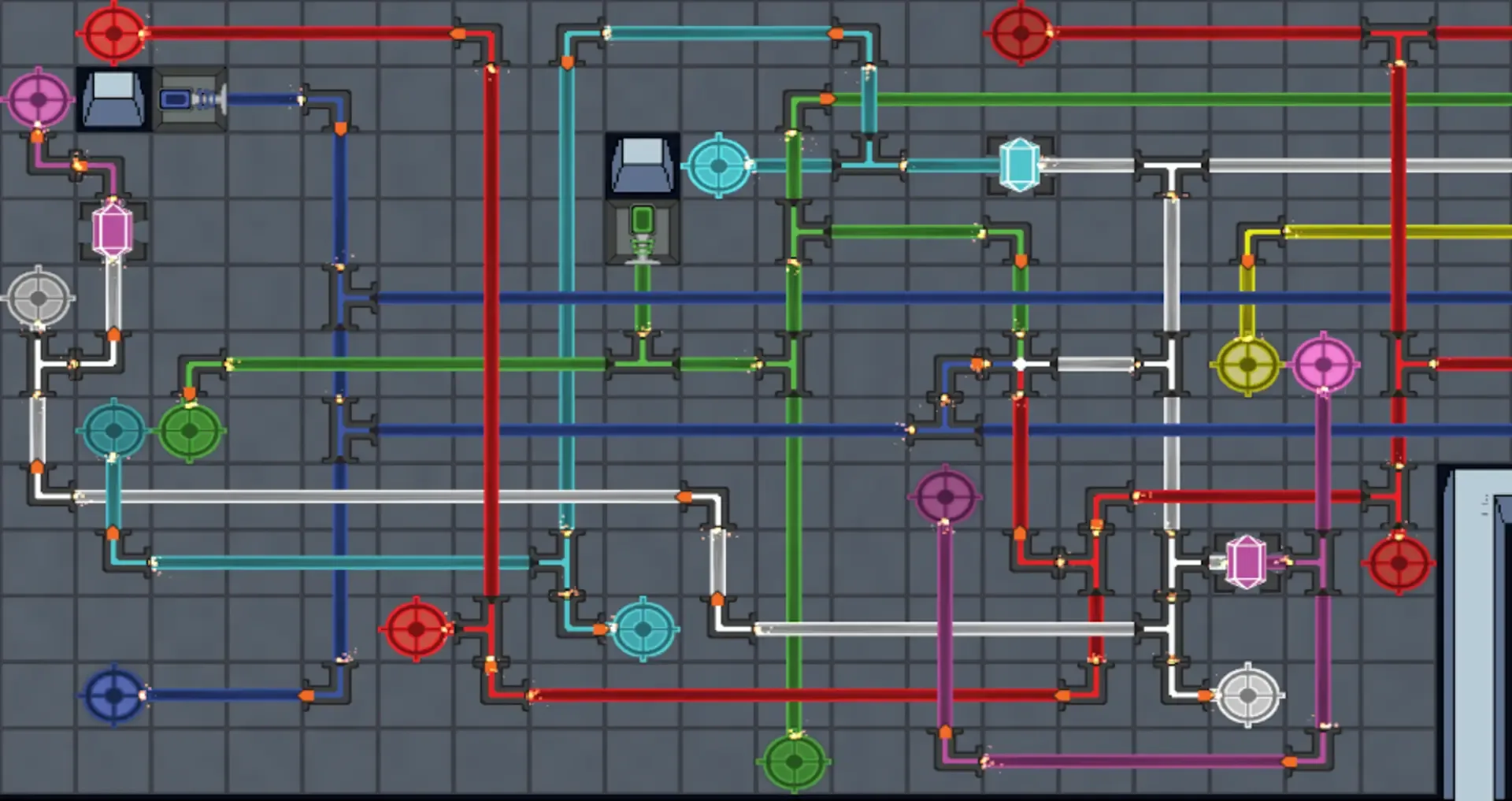Screen dimensions: 1512x801
Task: Click the blue laser emitter device
Action: [x=191, y=100]
